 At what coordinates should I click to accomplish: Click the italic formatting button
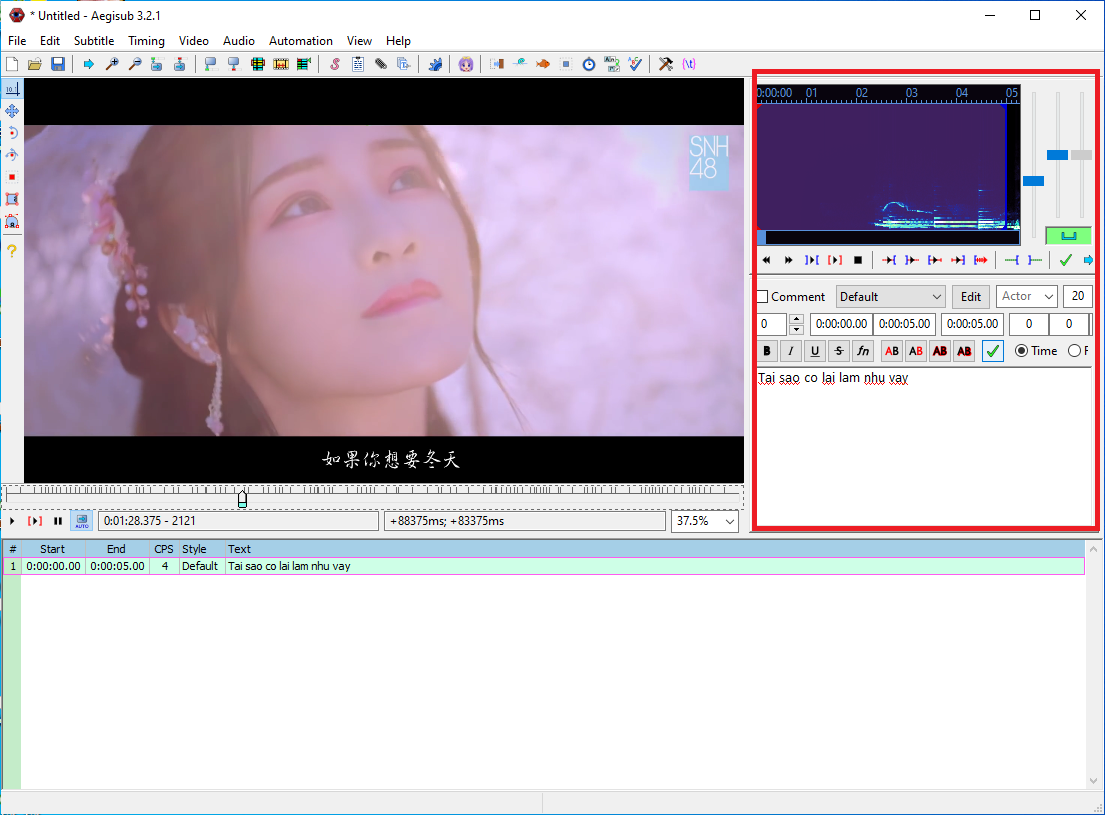[791, 351]
